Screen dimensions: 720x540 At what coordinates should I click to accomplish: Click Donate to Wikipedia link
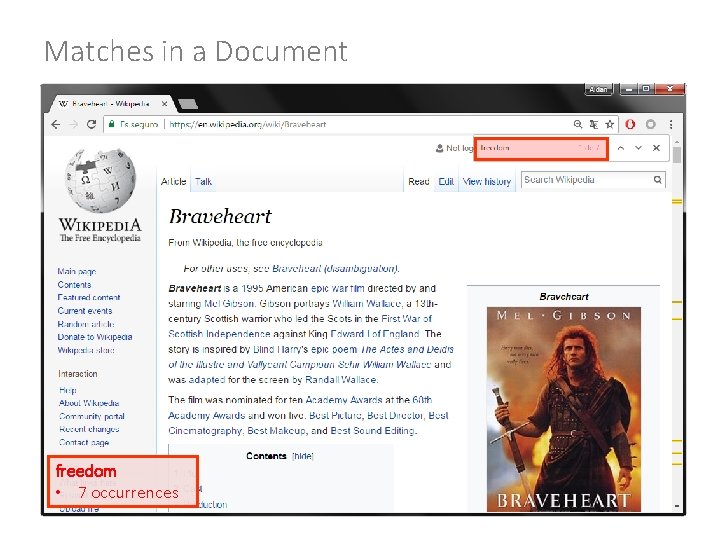(95, 337)
